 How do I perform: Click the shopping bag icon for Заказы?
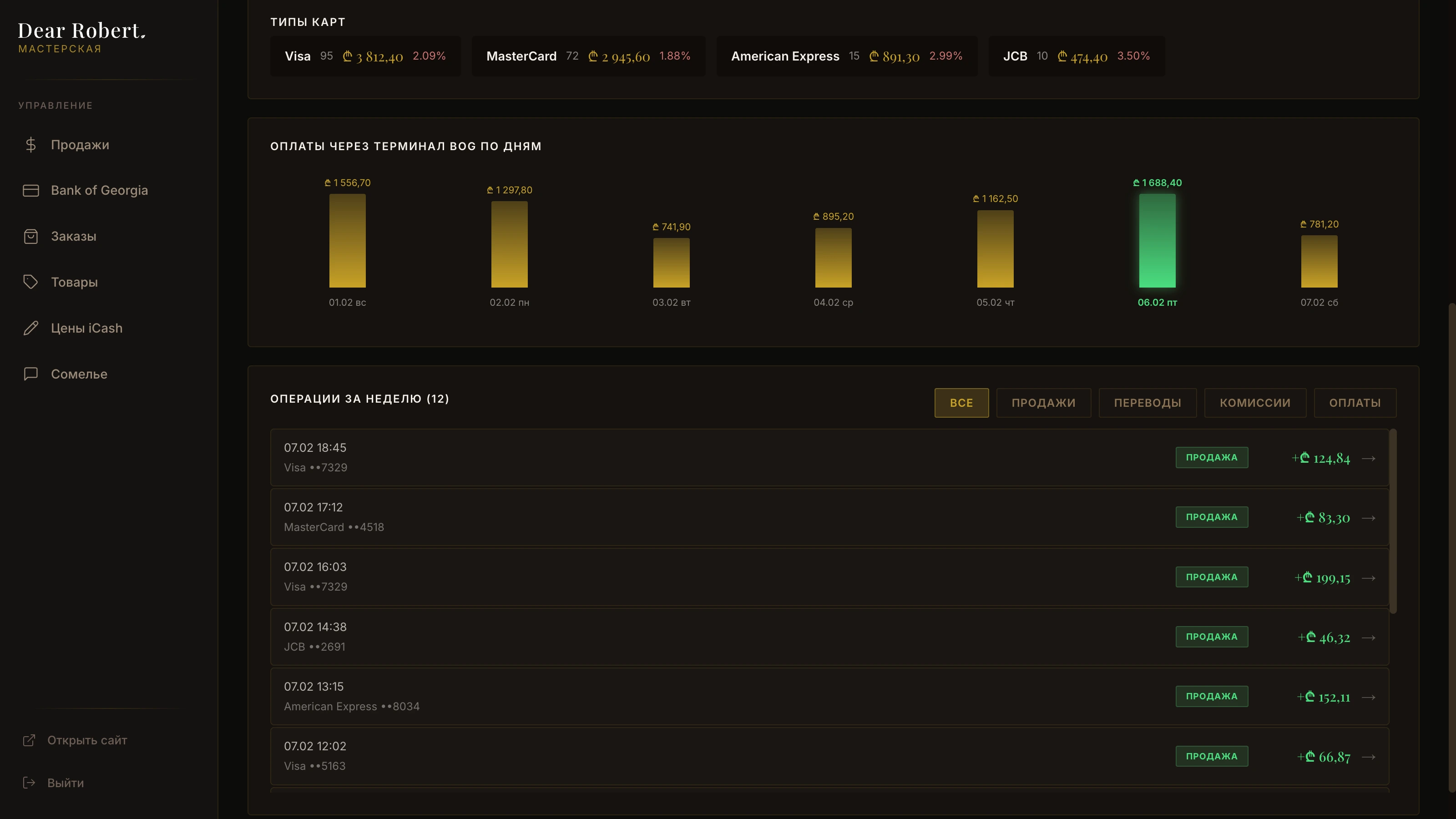coord(30,236)
